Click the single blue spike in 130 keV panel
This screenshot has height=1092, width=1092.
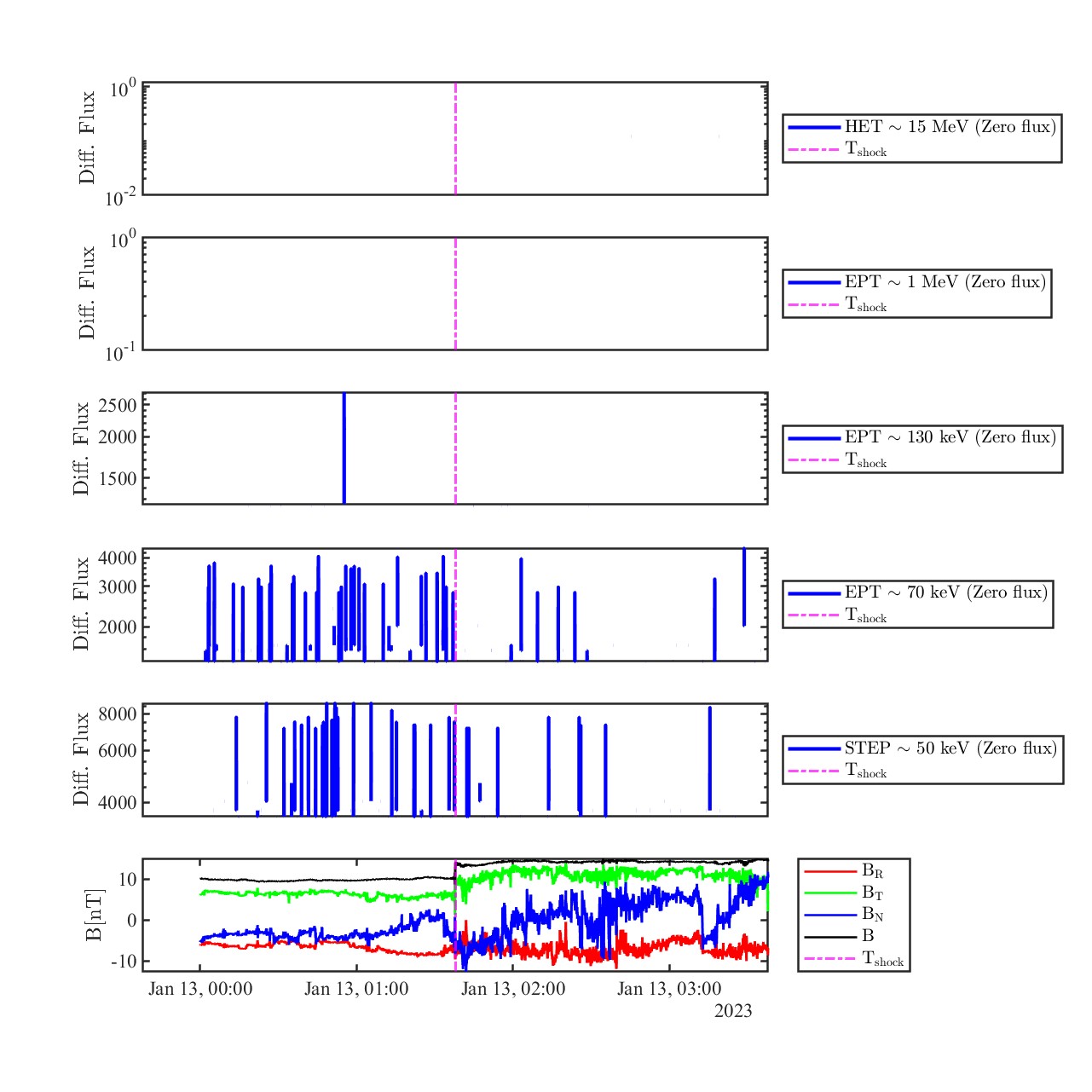click(x=344, y=448)
